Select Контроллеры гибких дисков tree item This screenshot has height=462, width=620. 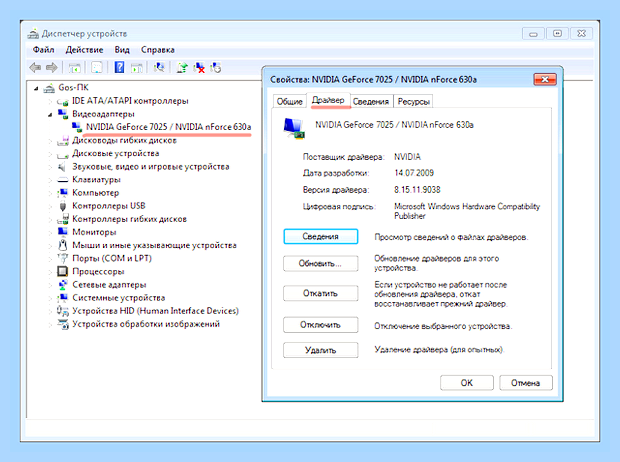tap(129, 219)
